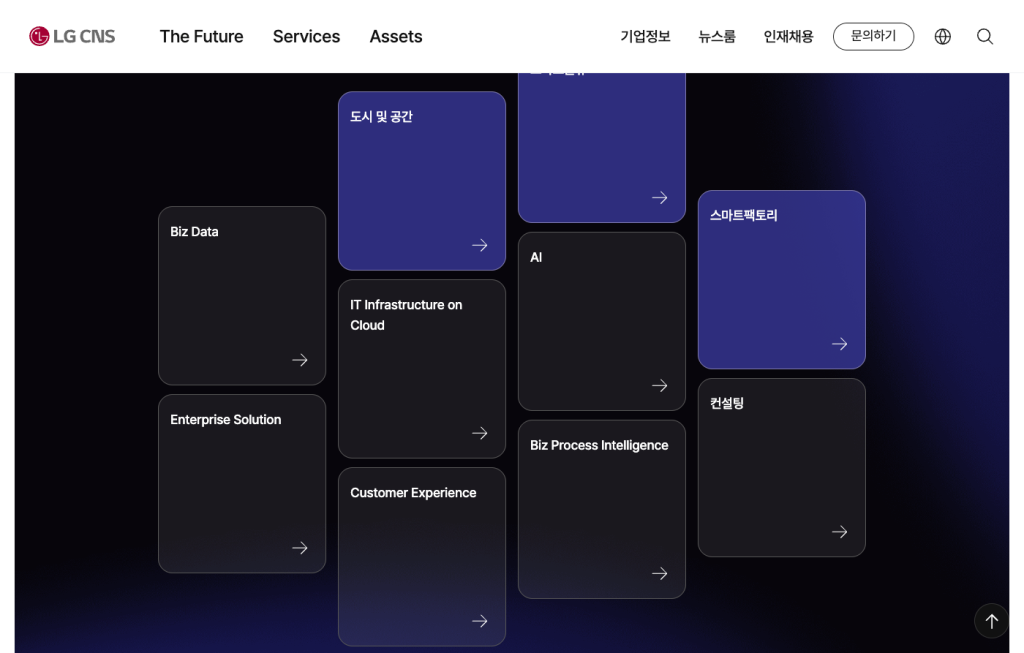Open The Future menu
Screen dimensions: 1024x653
pos(201,36)
